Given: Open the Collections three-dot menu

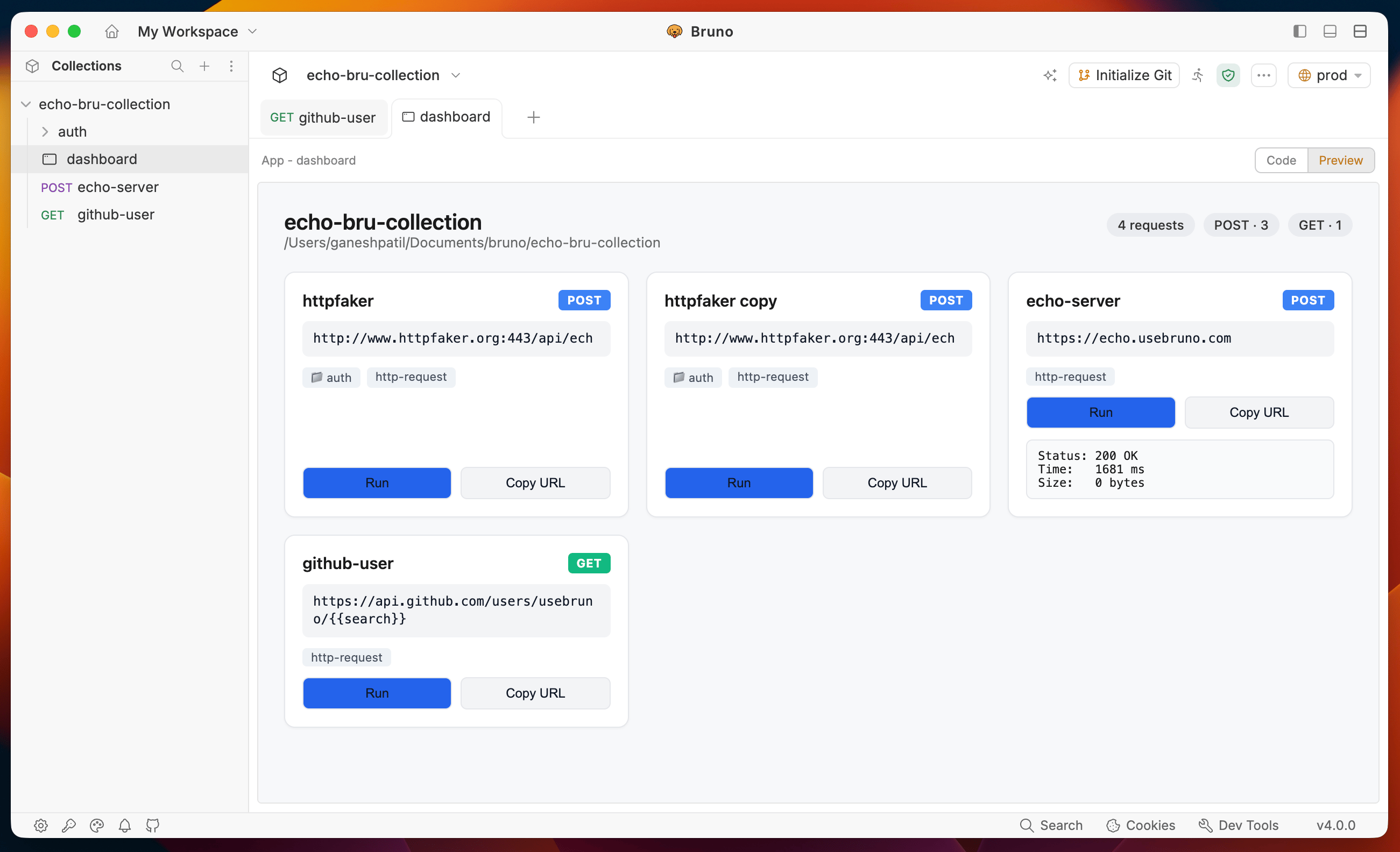Looking at the screenshot, I should 231,66.
